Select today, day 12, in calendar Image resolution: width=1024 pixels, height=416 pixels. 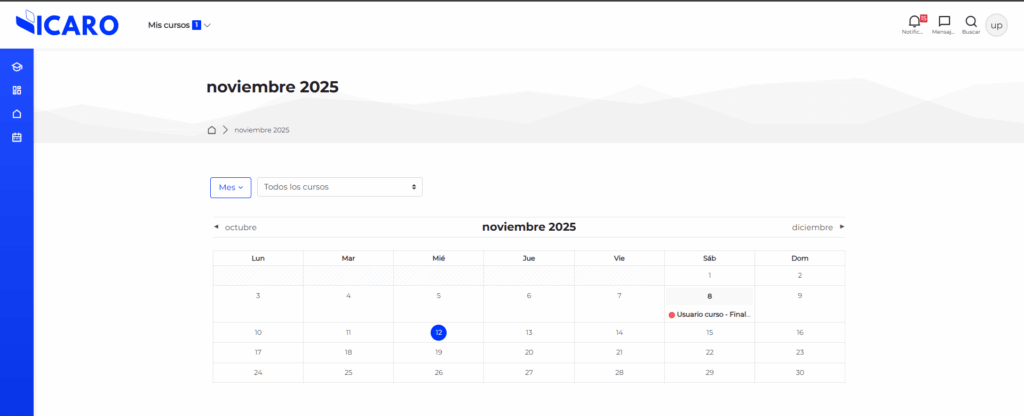tap(438, 332)
